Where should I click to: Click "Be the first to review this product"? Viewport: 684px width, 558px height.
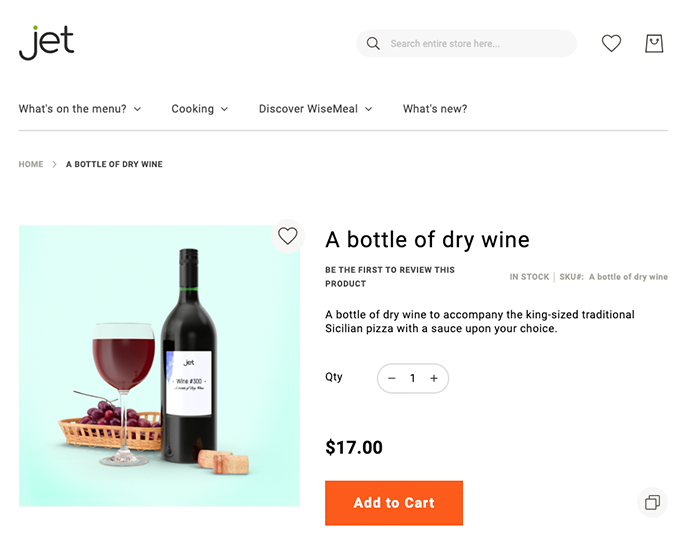point(390,276)
